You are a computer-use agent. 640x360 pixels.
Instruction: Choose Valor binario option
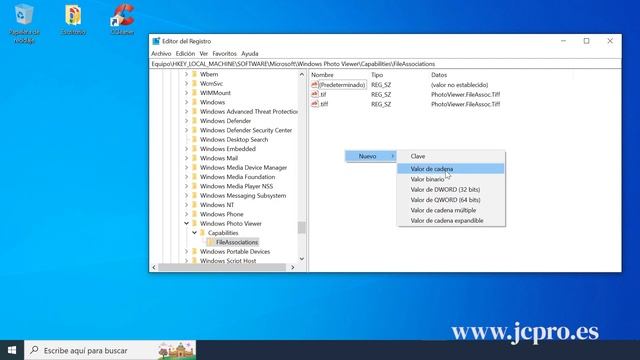(451, 179)
